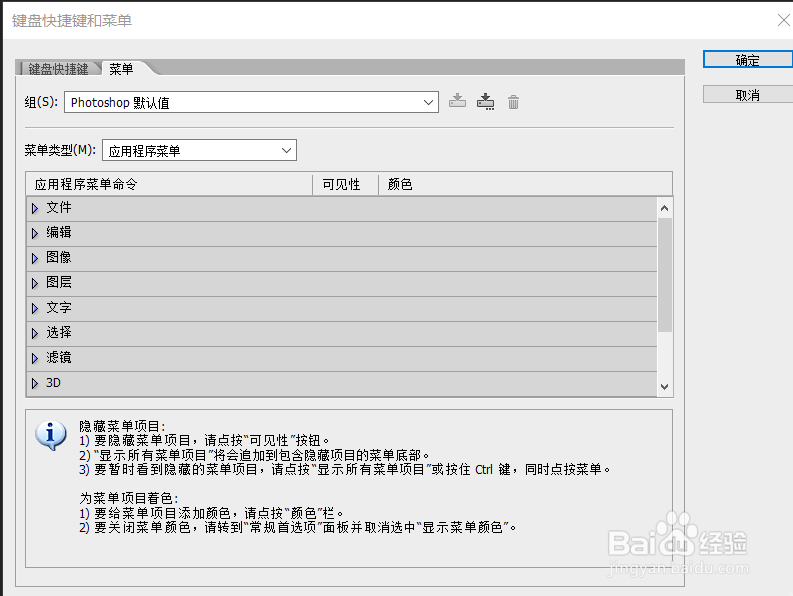Screen dimensions: 793x596
Task: Select the 图像 row label
Action: pyautogui.click(x=59, y=258)
